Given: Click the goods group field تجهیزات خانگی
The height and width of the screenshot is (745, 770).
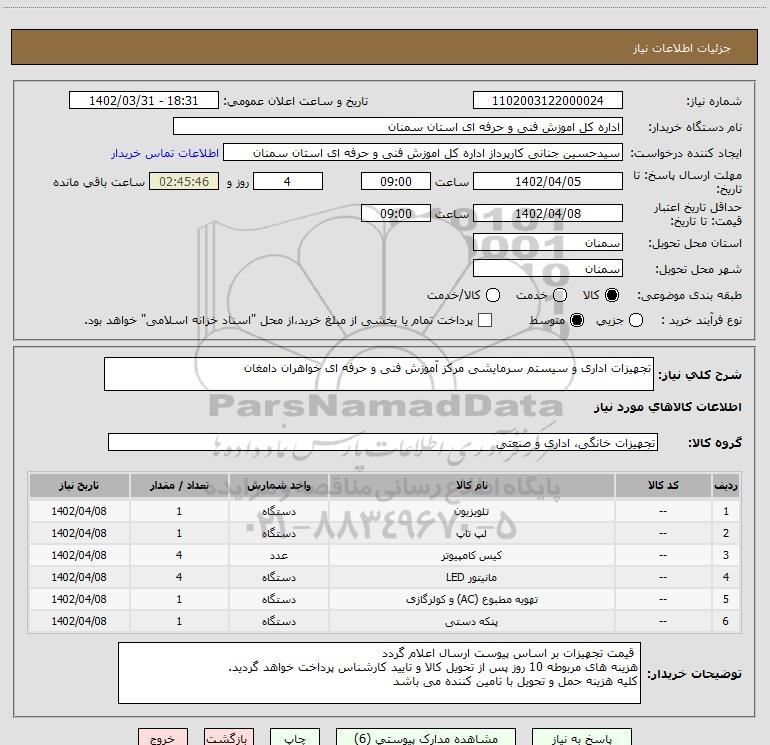Looking at the screenshot, I should pyautogui.click(x=383, y=442).
